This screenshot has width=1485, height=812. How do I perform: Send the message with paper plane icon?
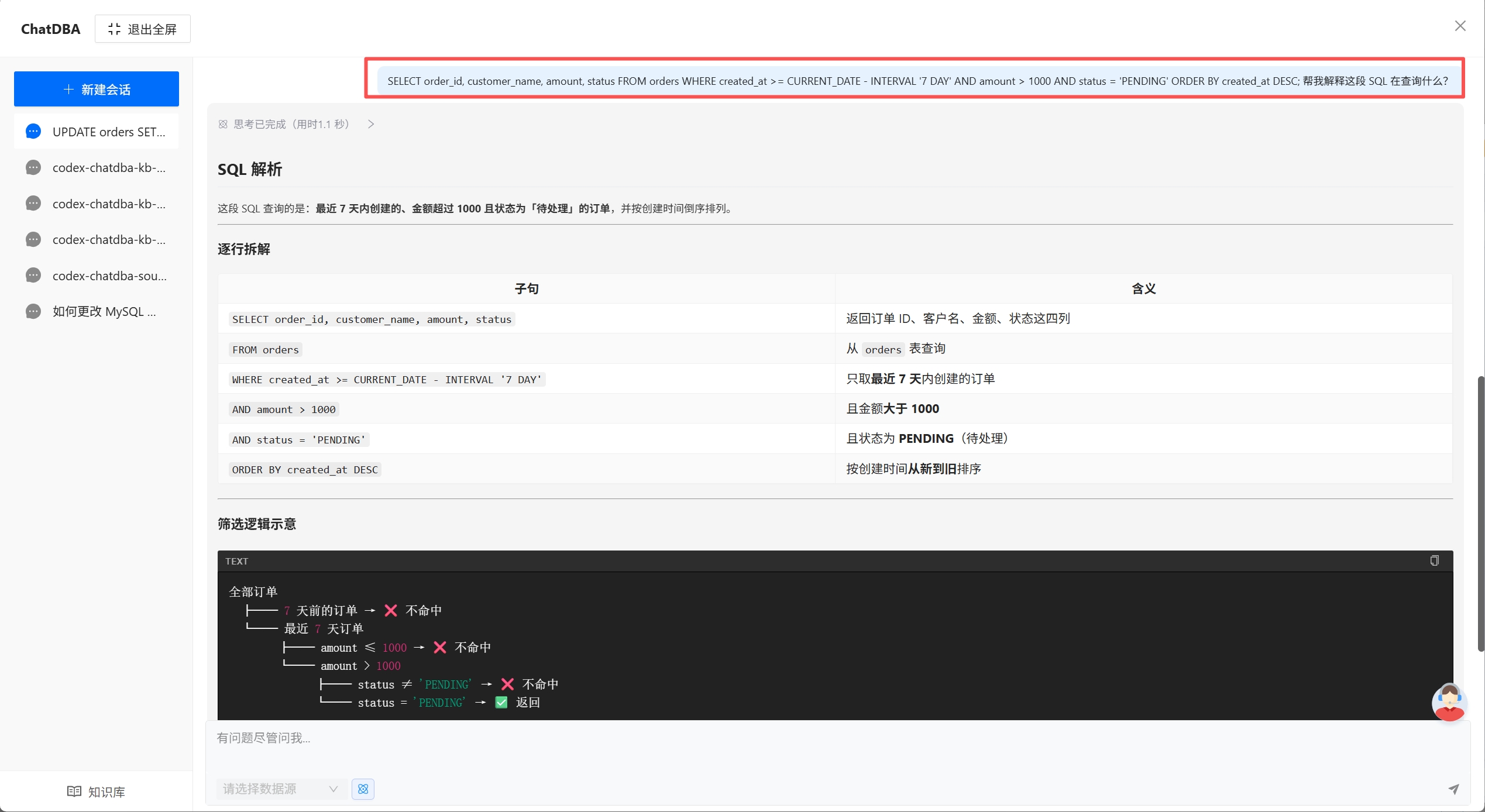point(1453,789)
